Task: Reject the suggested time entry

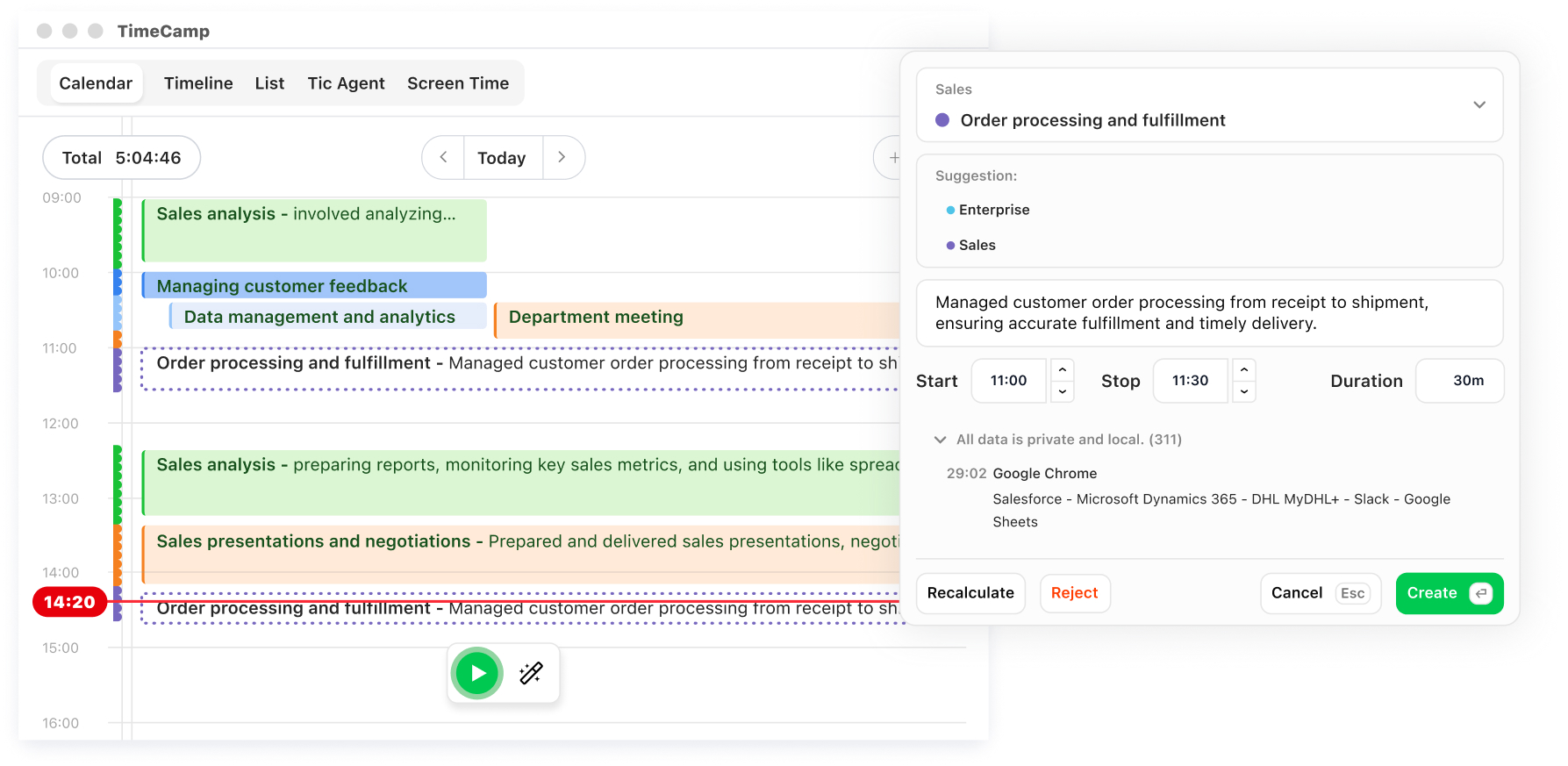Action: click(x=1075, y=593)
